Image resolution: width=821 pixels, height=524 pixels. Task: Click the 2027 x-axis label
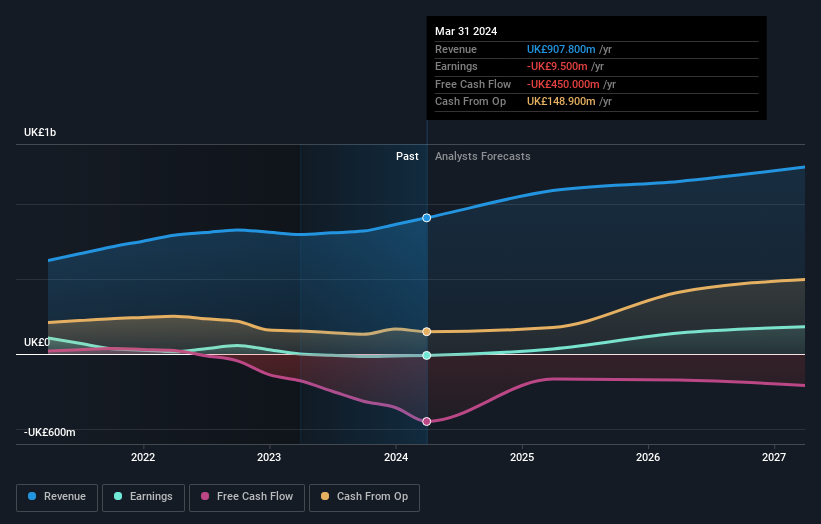[774, 457]
